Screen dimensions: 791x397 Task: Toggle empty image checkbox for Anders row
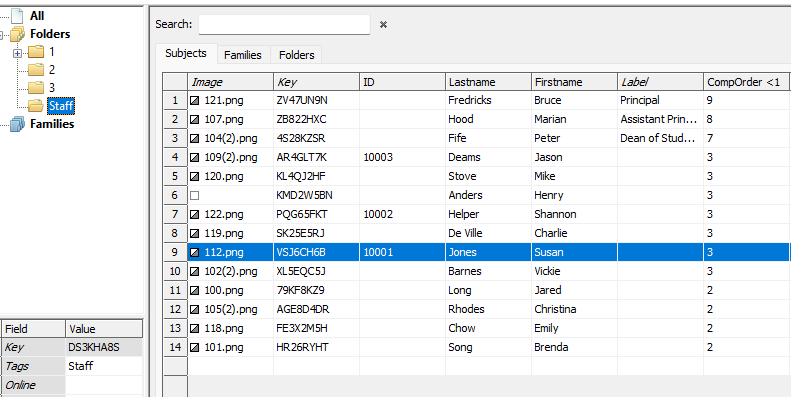tap(194, 195)
